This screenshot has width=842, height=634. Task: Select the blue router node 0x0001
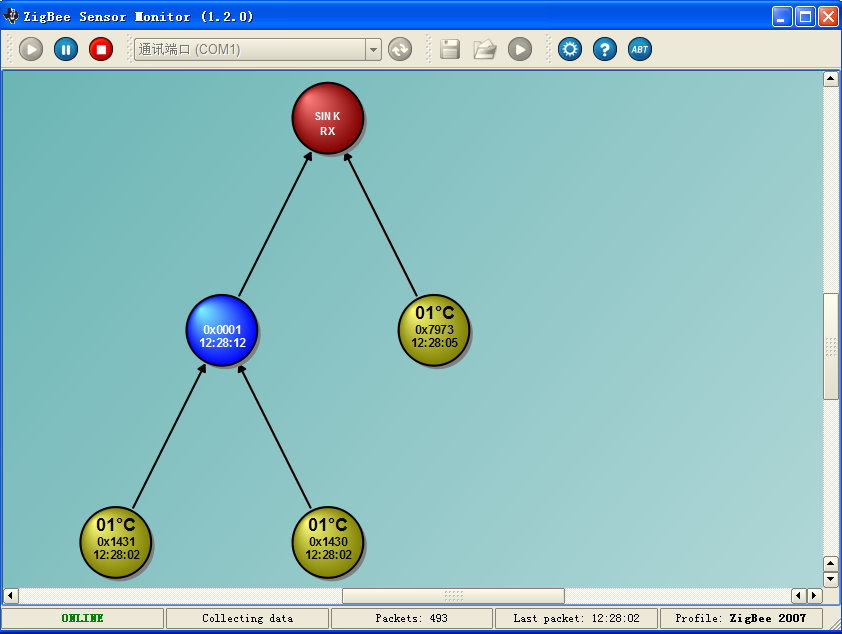pyautogui.click(x=222, y=330)
